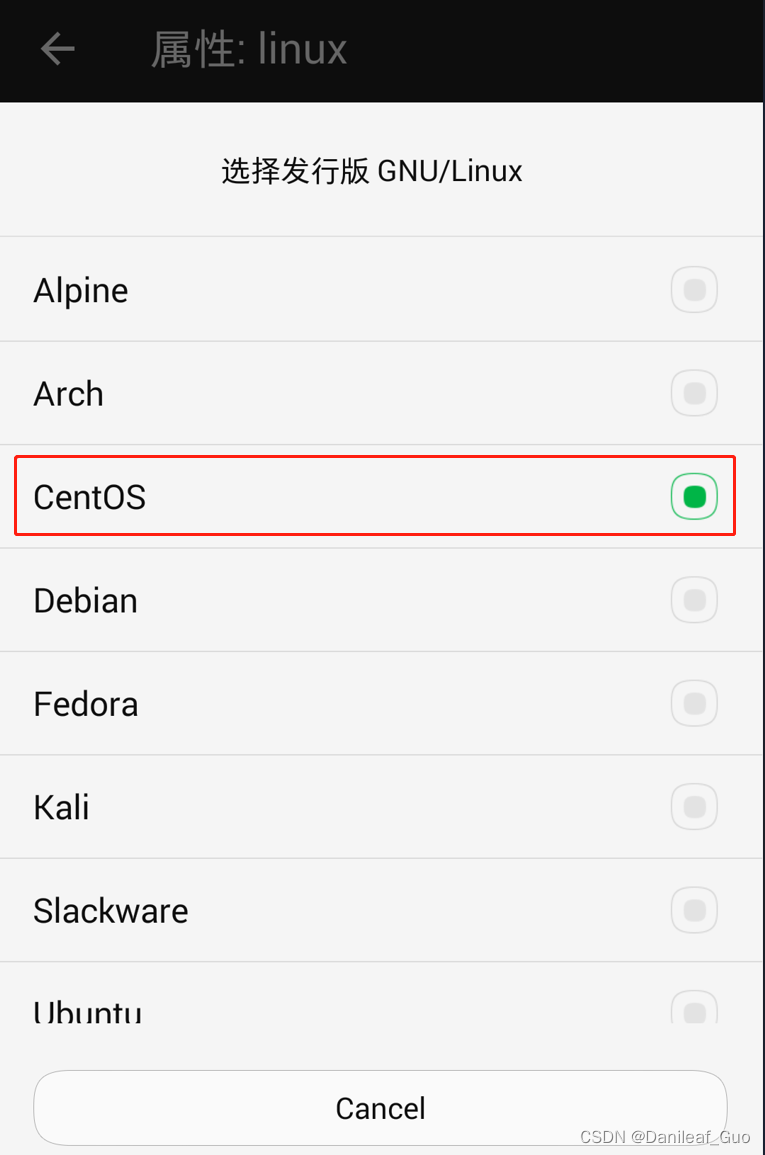Tap the Kali list item
765x1155 pixels.
(300, 807)
